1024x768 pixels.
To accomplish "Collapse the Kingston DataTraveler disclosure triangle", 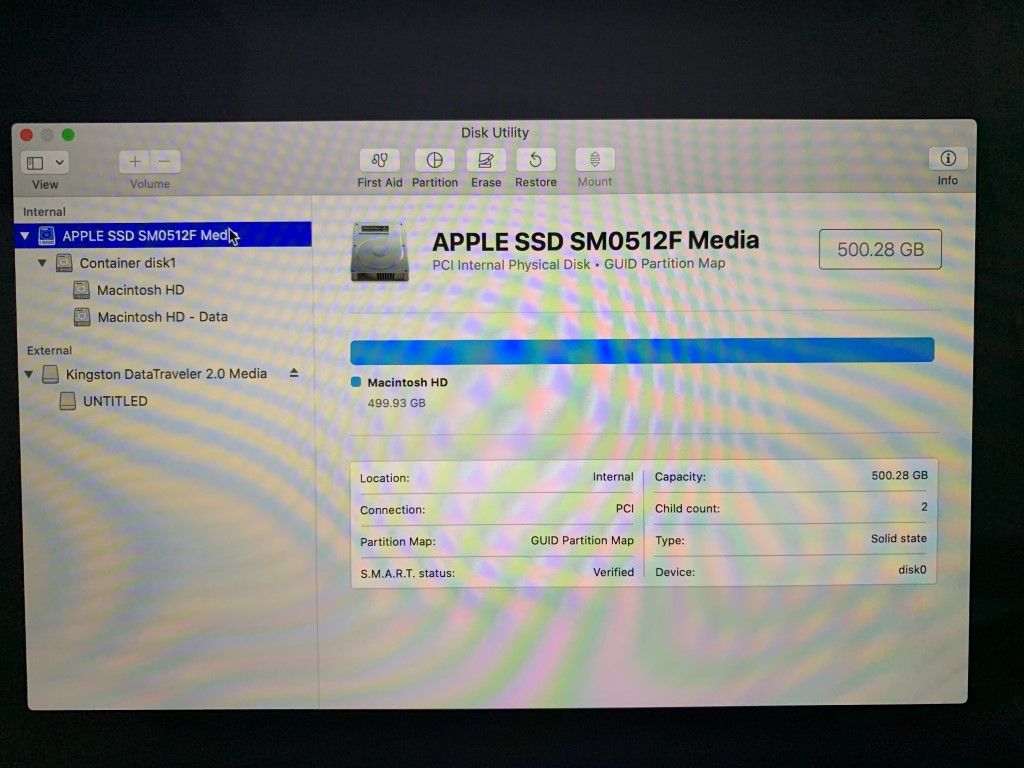I will [29, 374].
